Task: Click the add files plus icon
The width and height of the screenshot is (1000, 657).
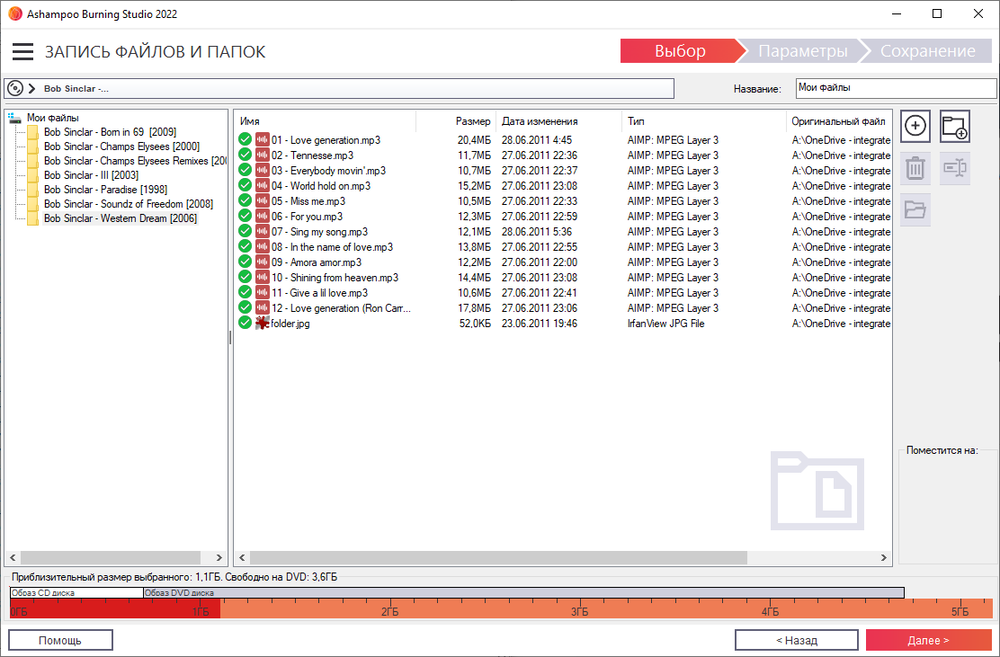Action: 915,126
